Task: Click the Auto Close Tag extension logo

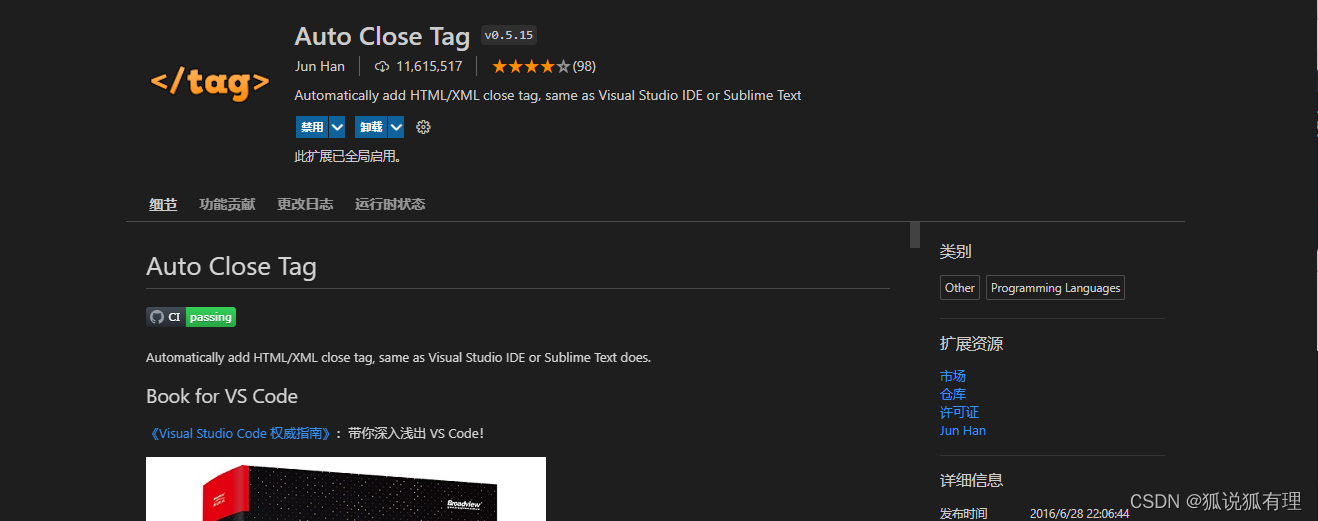Action: [210, 83]
